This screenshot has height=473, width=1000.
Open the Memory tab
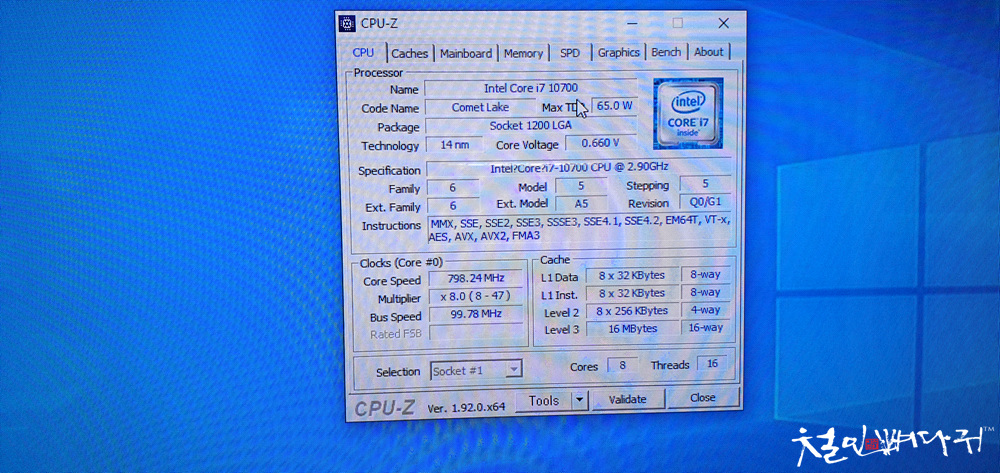523,54
